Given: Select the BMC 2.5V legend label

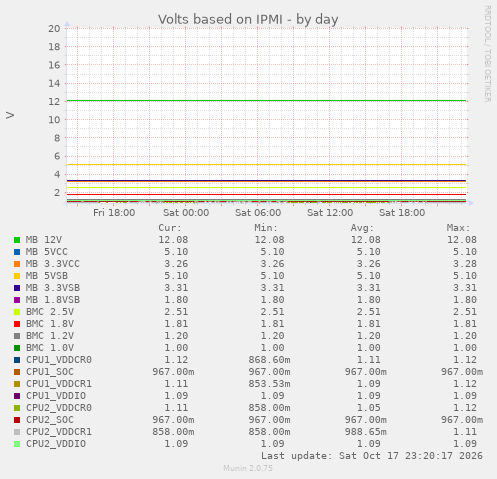Looking at the screenshot, I should pyautogui.click(x=50, y=312).
